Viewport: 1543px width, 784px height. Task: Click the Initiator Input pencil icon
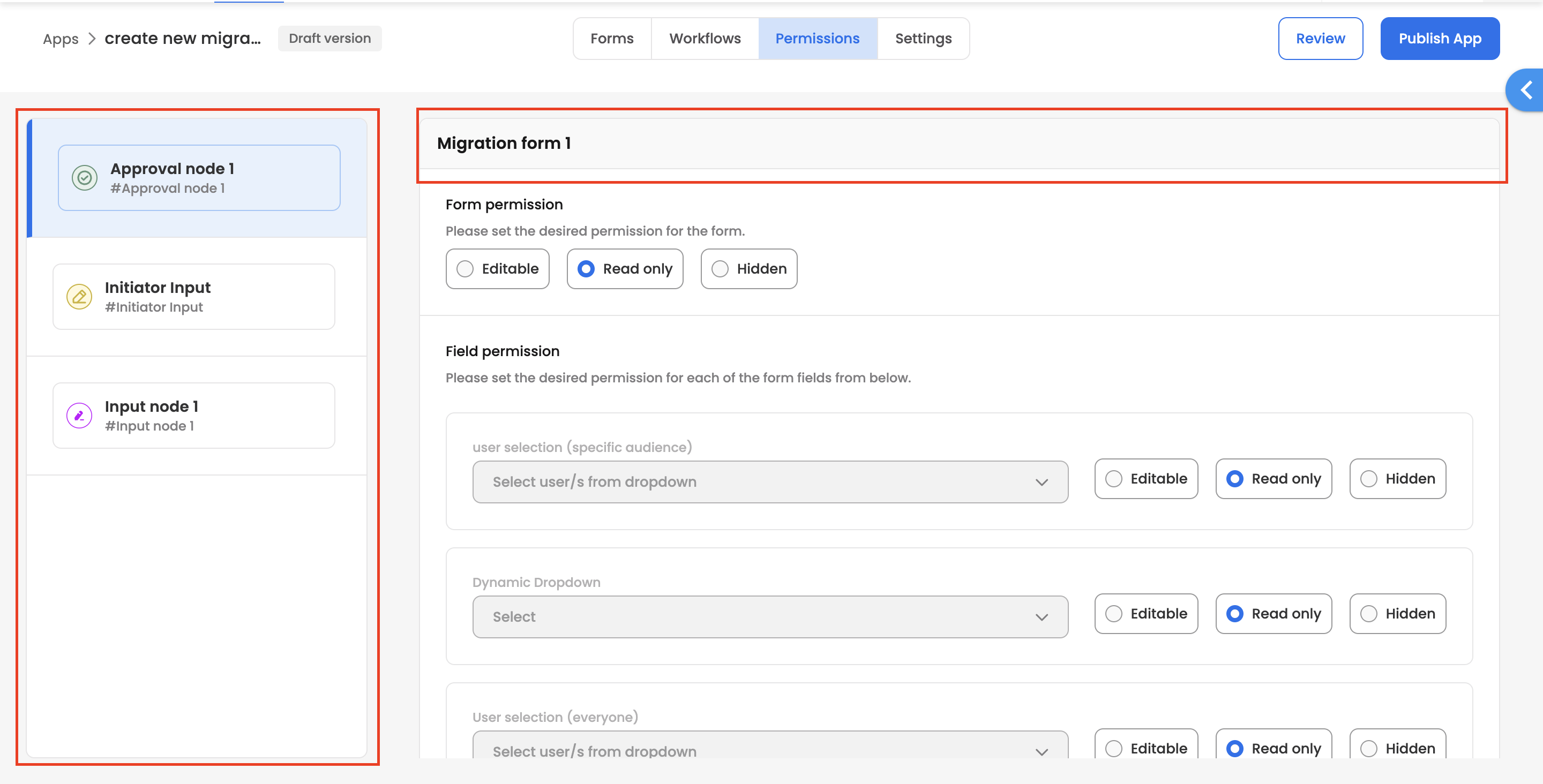pos(79,297)
